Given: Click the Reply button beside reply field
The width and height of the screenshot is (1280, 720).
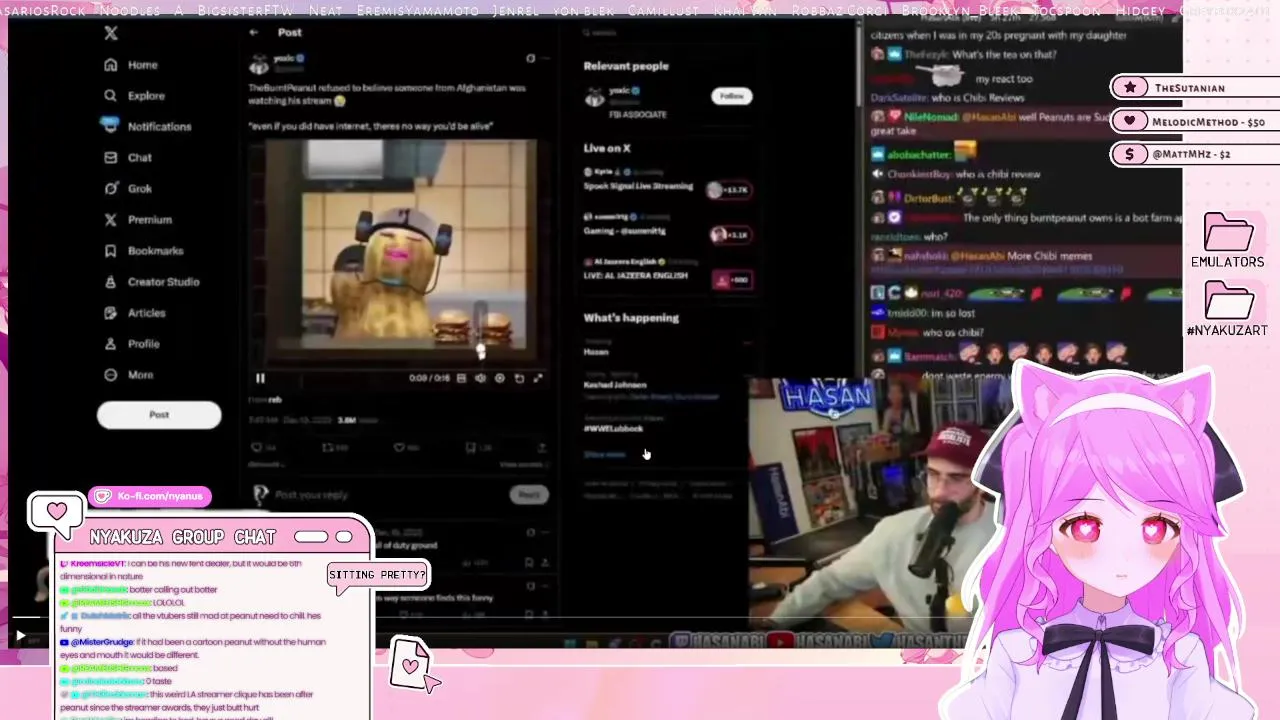Looking at the screenshot, I should [529, 495].
